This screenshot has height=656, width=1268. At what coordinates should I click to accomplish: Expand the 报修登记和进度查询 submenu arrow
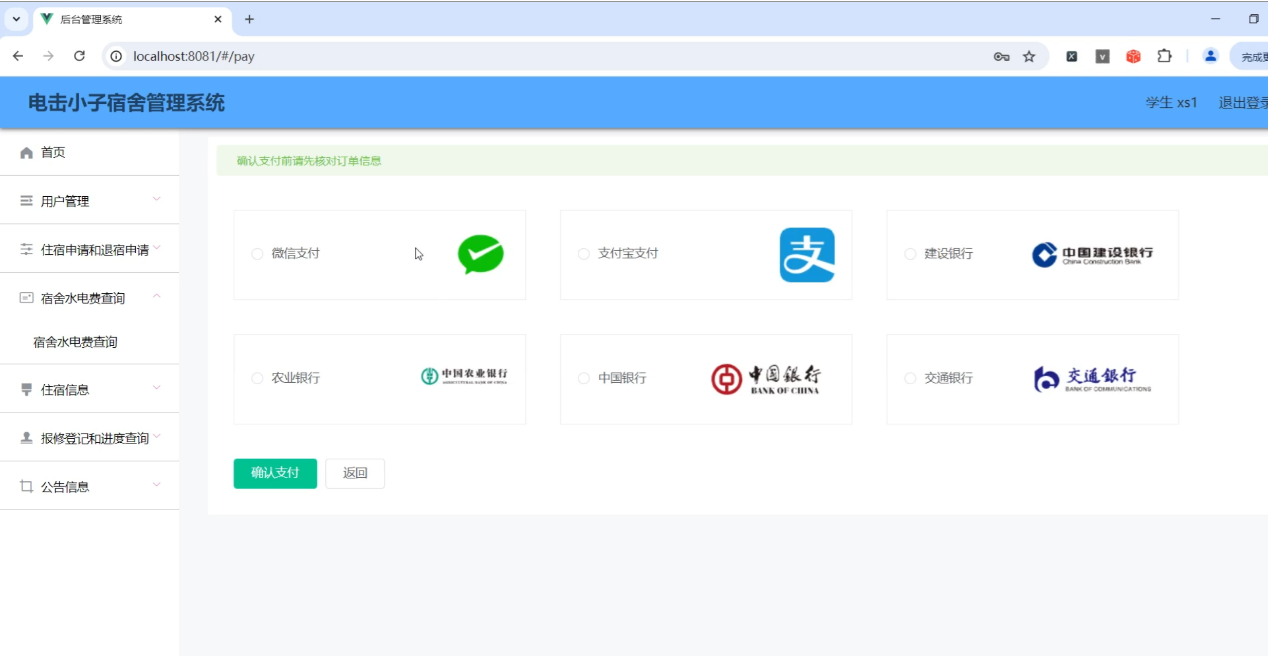pos(156,436)
